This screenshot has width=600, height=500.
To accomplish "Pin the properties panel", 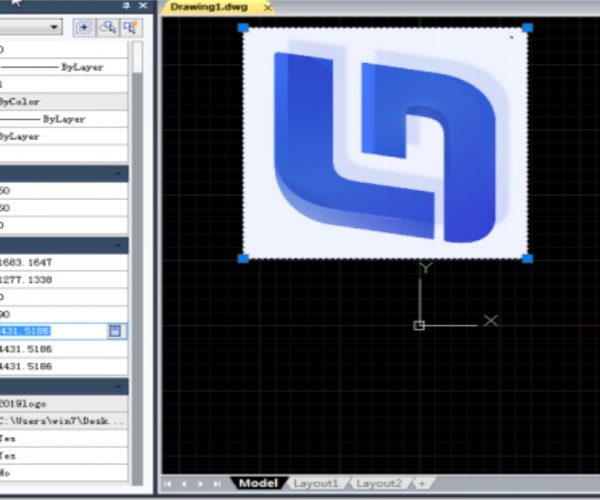I will (x=126, y=6).
